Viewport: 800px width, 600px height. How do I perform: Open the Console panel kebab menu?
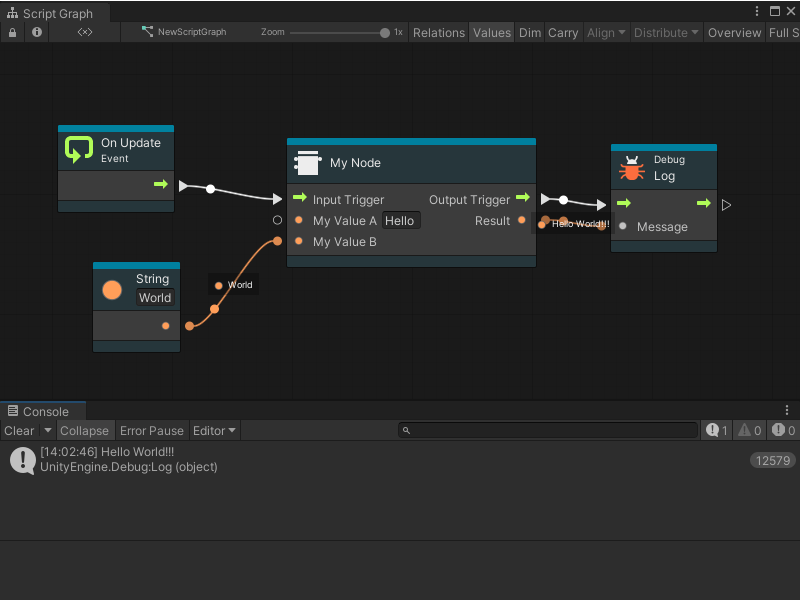coord(787,411)
